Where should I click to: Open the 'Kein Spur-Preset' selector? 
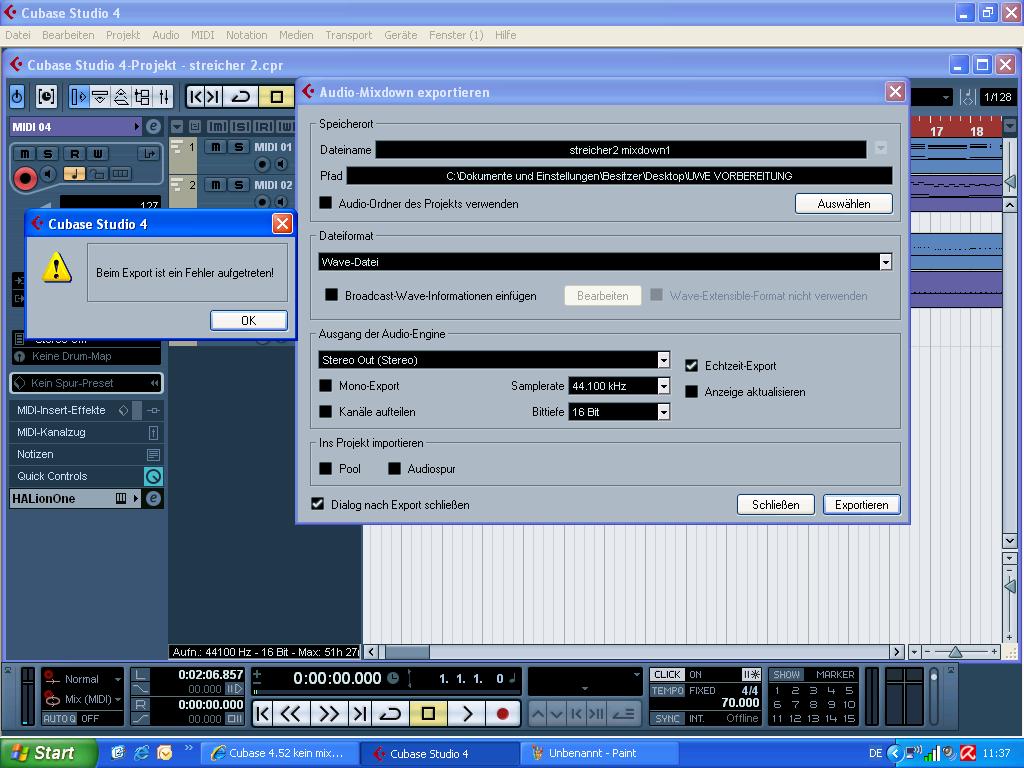[x=86, y=383]
